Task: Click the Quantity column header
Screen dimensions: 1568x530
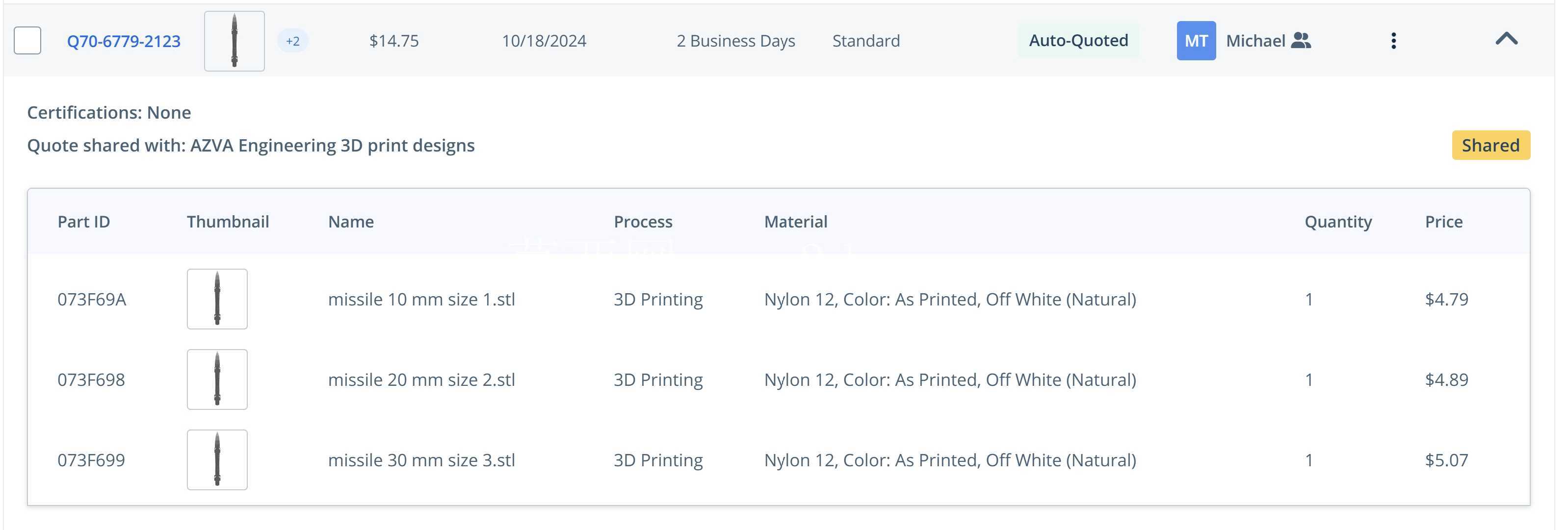Action: 1338,222
